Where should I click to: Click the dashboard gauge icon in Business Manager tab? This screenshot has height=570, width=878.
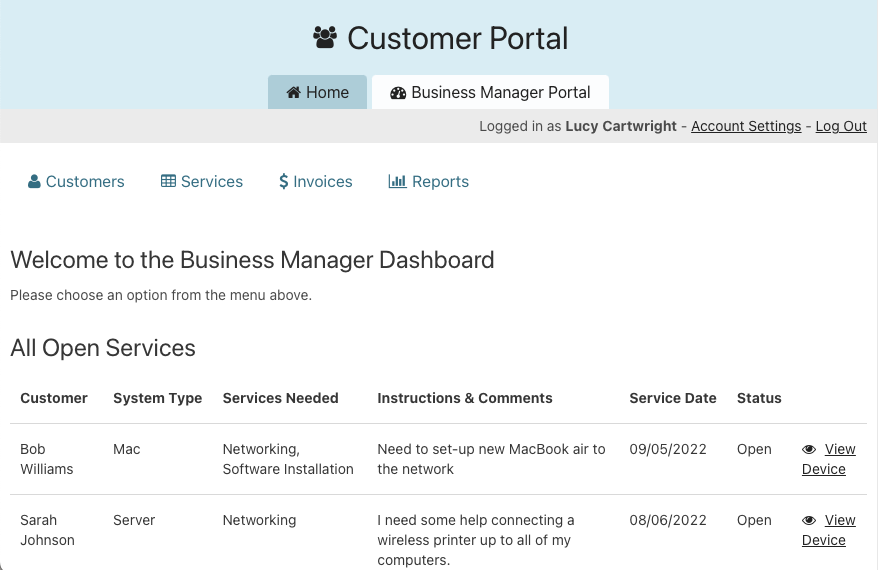click(398, 93)
